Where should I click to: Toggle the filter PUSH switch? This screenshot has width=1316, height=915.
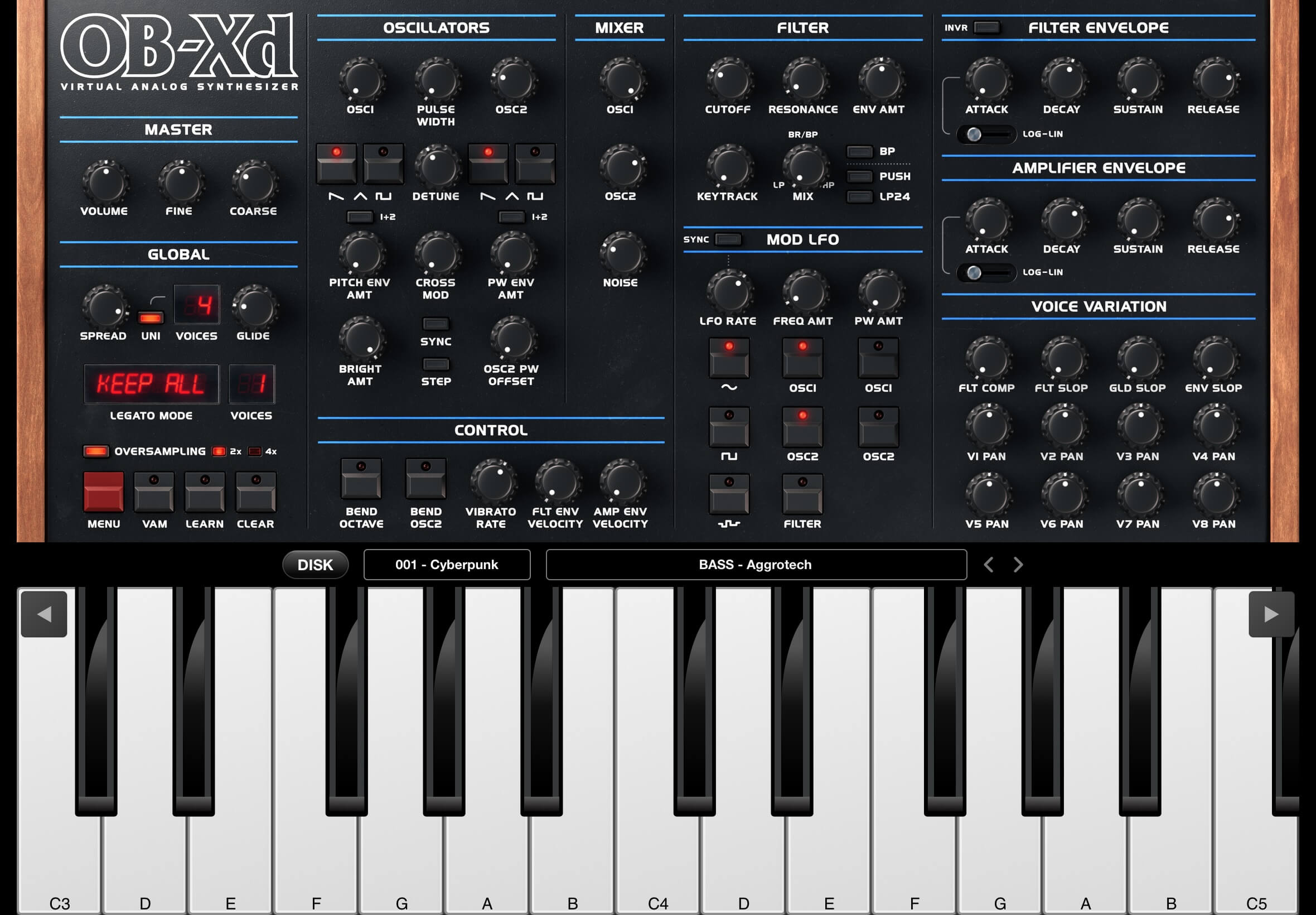[859, 176]
